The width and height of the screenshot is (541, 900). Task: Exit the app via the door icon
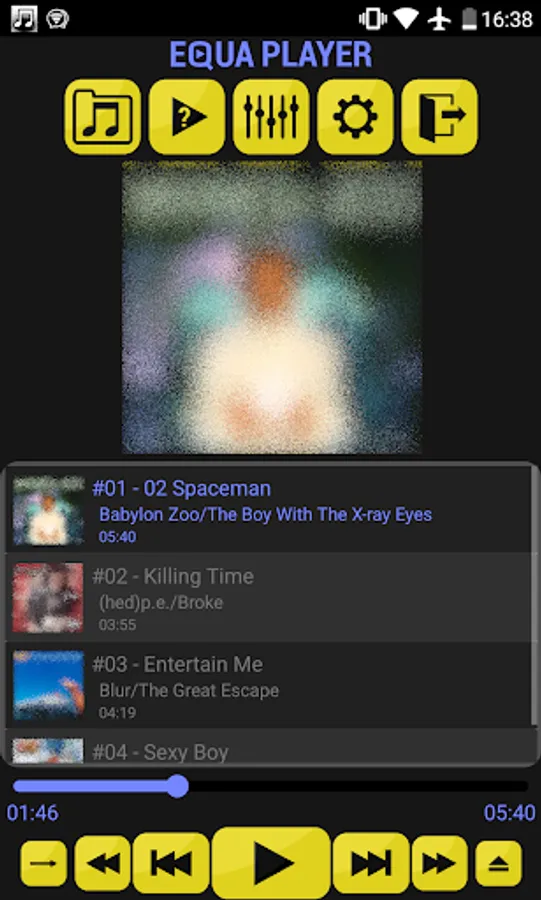439,117
